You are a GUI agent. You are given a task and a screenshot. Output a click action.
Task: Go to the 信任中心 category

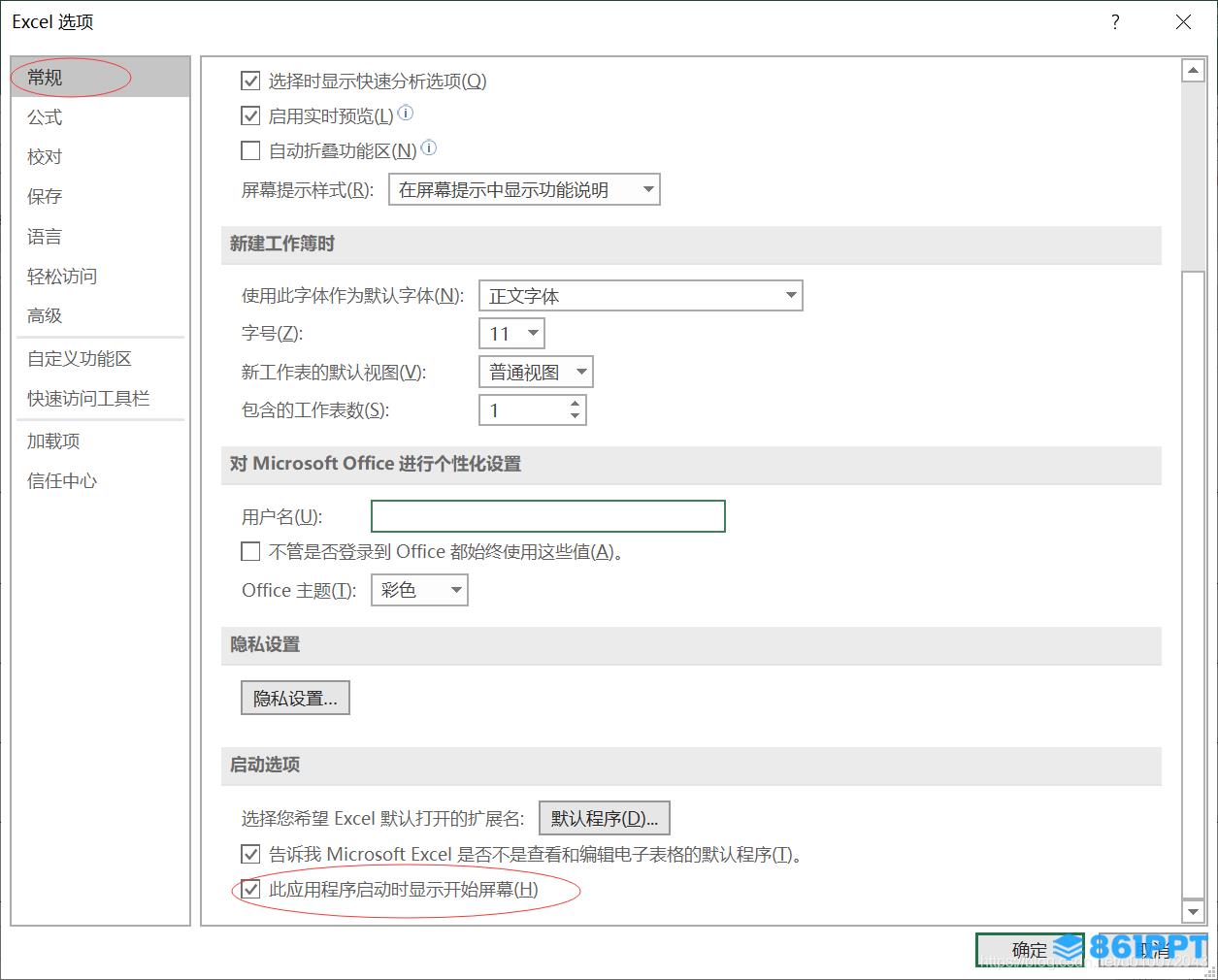click(101, 481)
